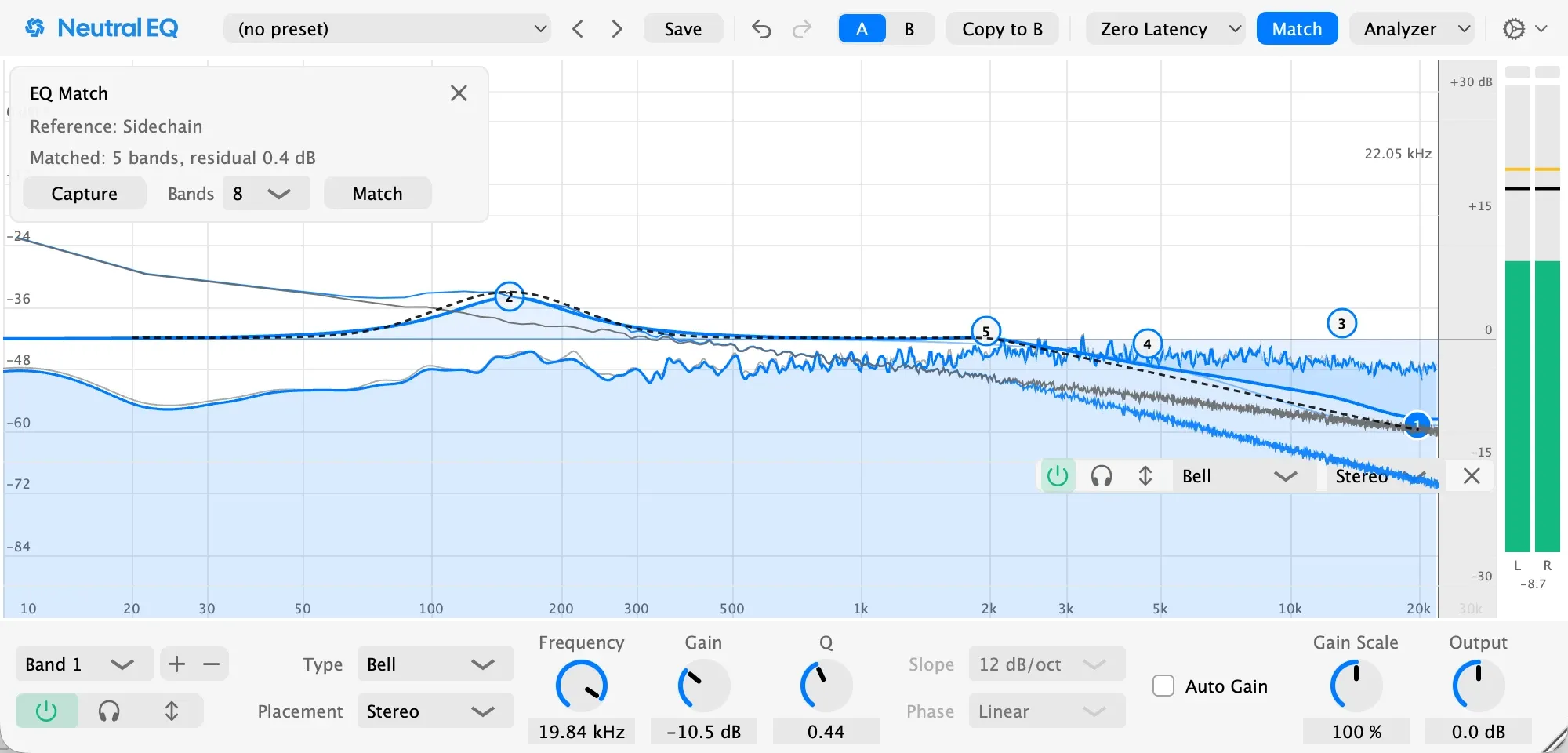
Task: Switch to state A
Action: (862, 29)
